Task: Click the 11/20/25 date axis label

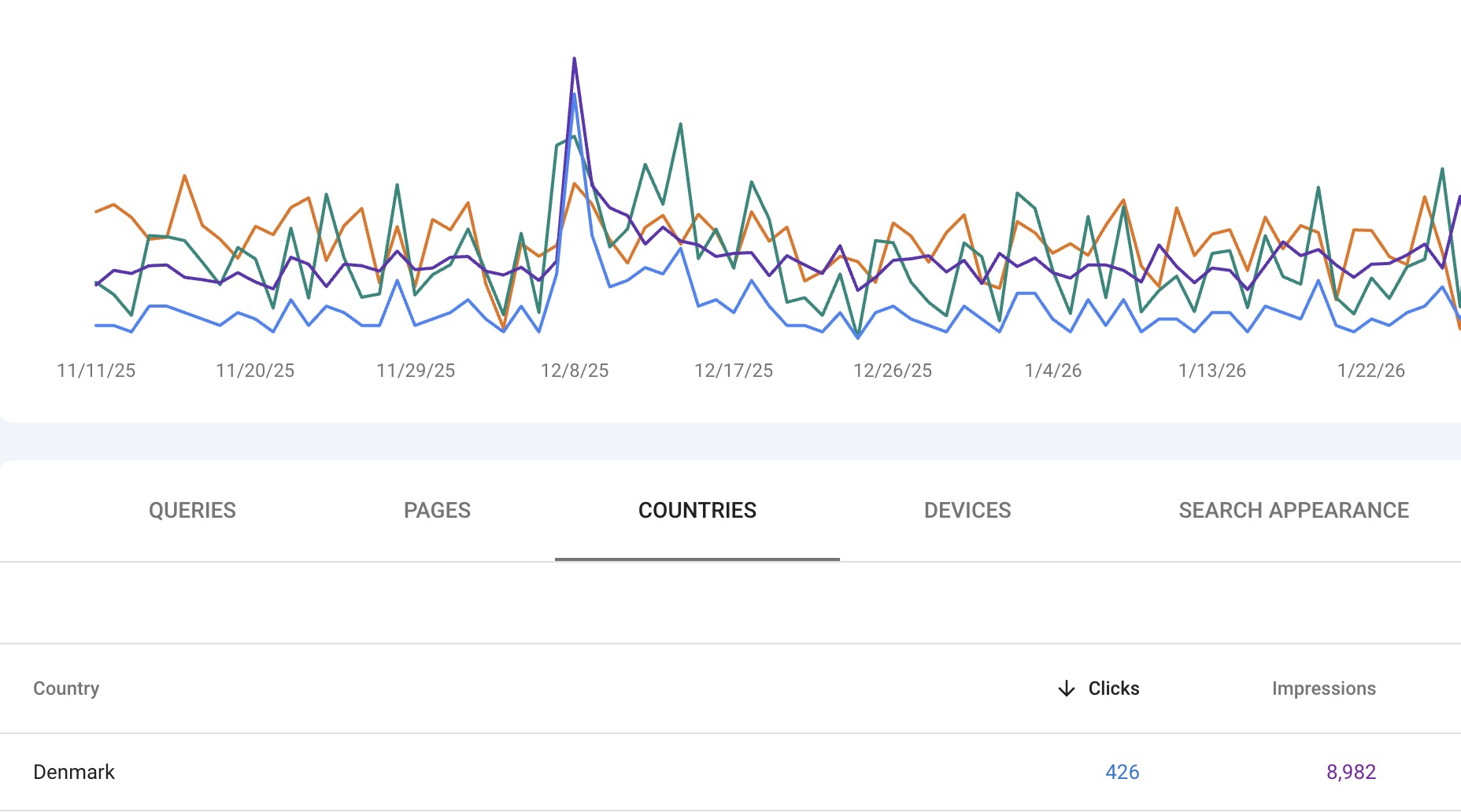Action: pyautogui.click(x=255, y=371)
